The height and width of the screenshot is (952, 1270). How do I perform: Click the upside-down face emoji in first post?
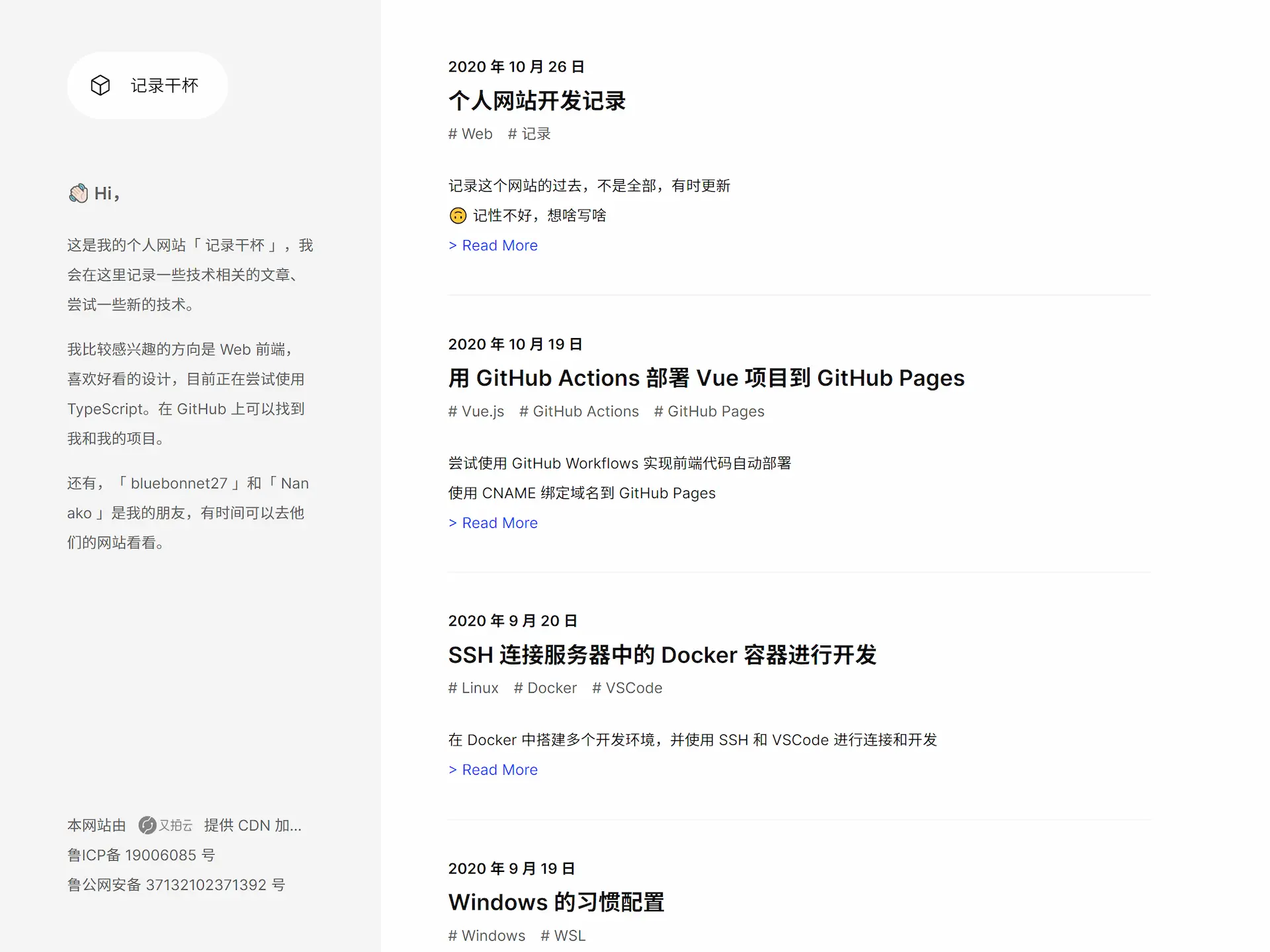[459, 215]
